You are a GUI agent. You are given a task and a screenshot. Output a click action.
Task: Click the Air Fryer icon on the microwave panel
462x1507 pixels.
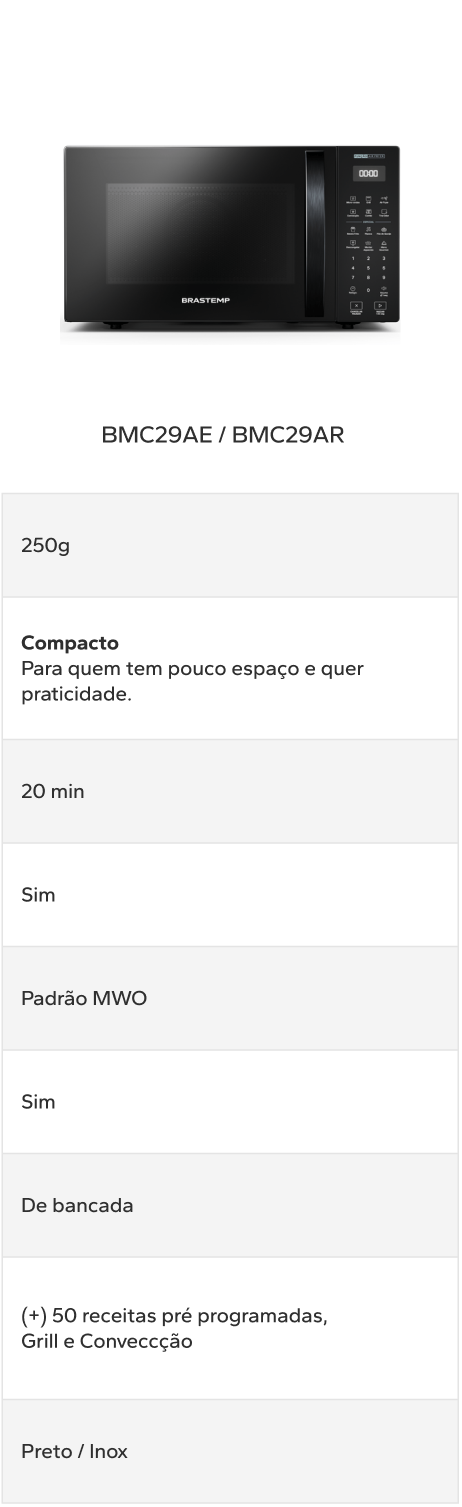[384, 200]
